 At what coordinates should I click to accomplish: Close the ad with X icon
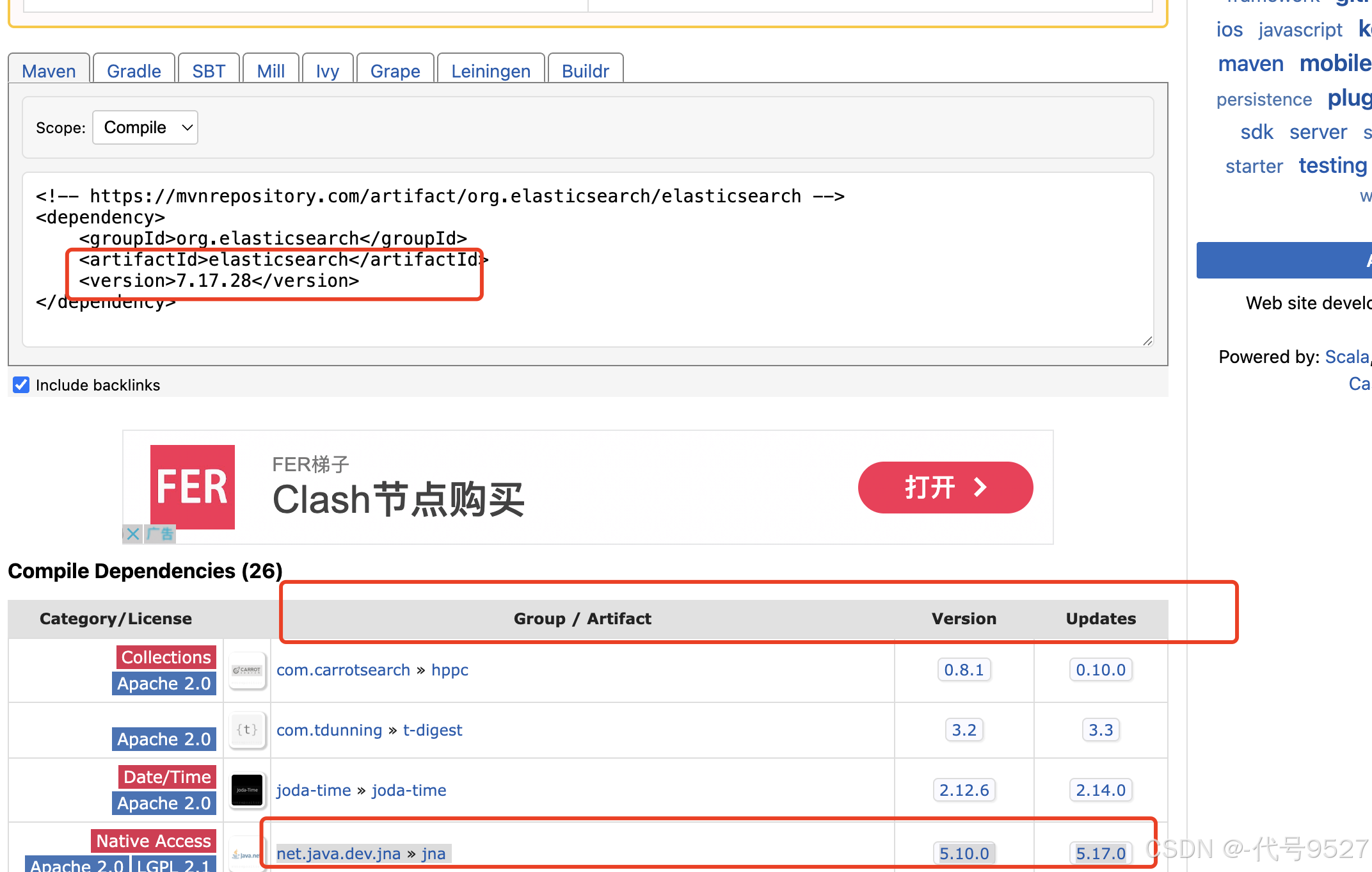coord(132,534)
